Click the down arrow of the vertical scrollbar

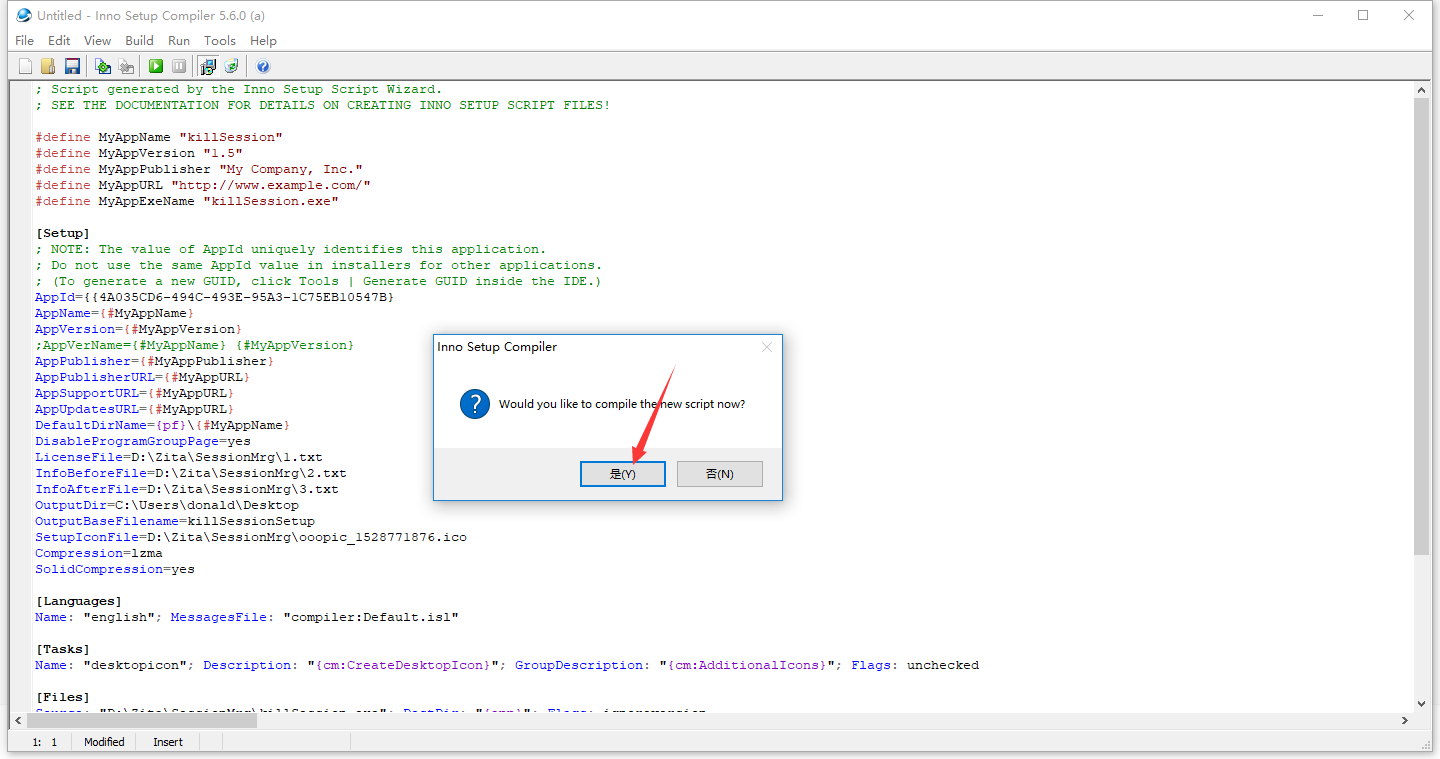tap(1422, 703)
